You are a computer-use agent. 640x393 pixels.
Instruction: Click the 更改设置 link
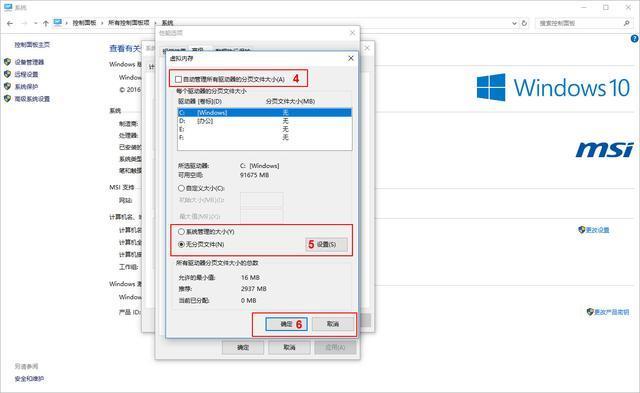pyautogui.click(x=598, y=230)
